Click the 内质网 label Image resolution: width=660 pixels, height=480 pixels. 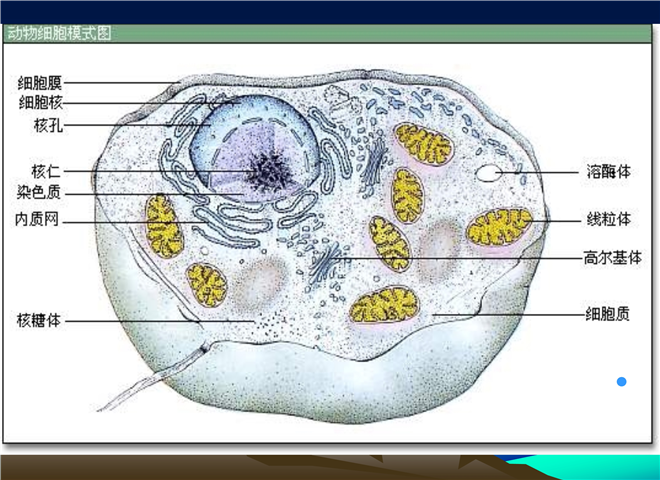tap(37, 219)
